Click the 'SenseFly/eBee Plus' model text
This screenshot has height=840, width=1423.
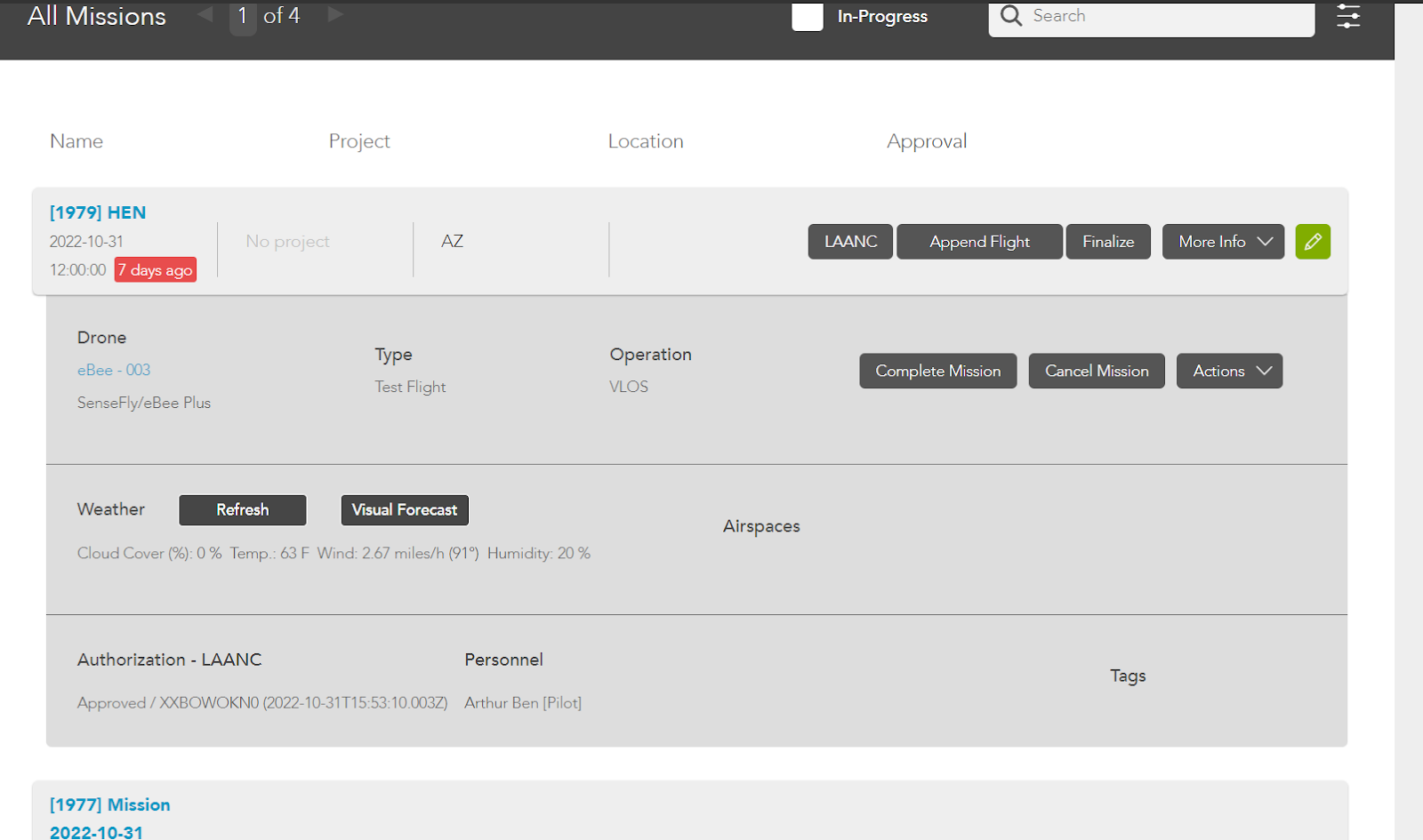tap(144, 403)
